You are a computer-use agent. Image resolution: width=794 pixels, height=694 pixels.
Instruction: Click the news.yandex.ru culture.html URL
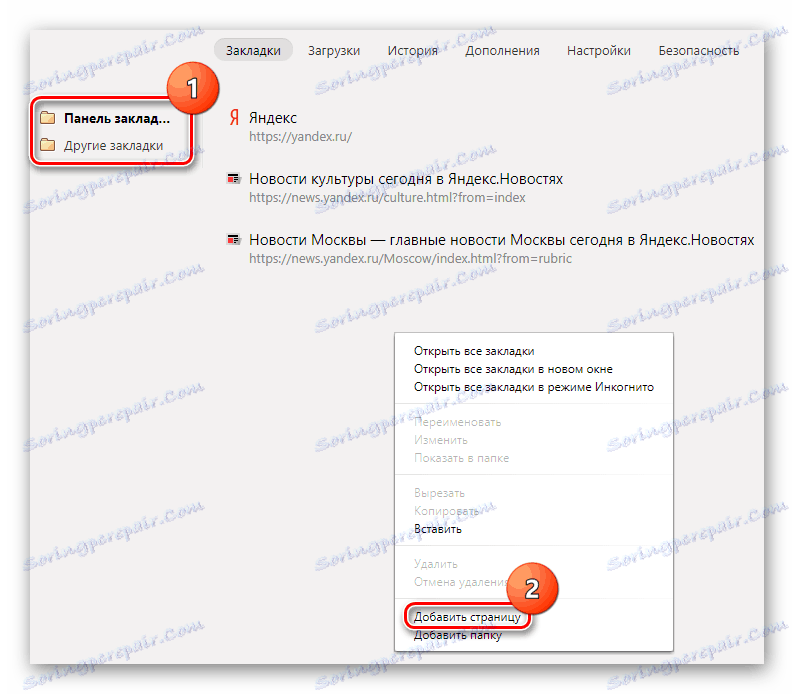point(387,197)
